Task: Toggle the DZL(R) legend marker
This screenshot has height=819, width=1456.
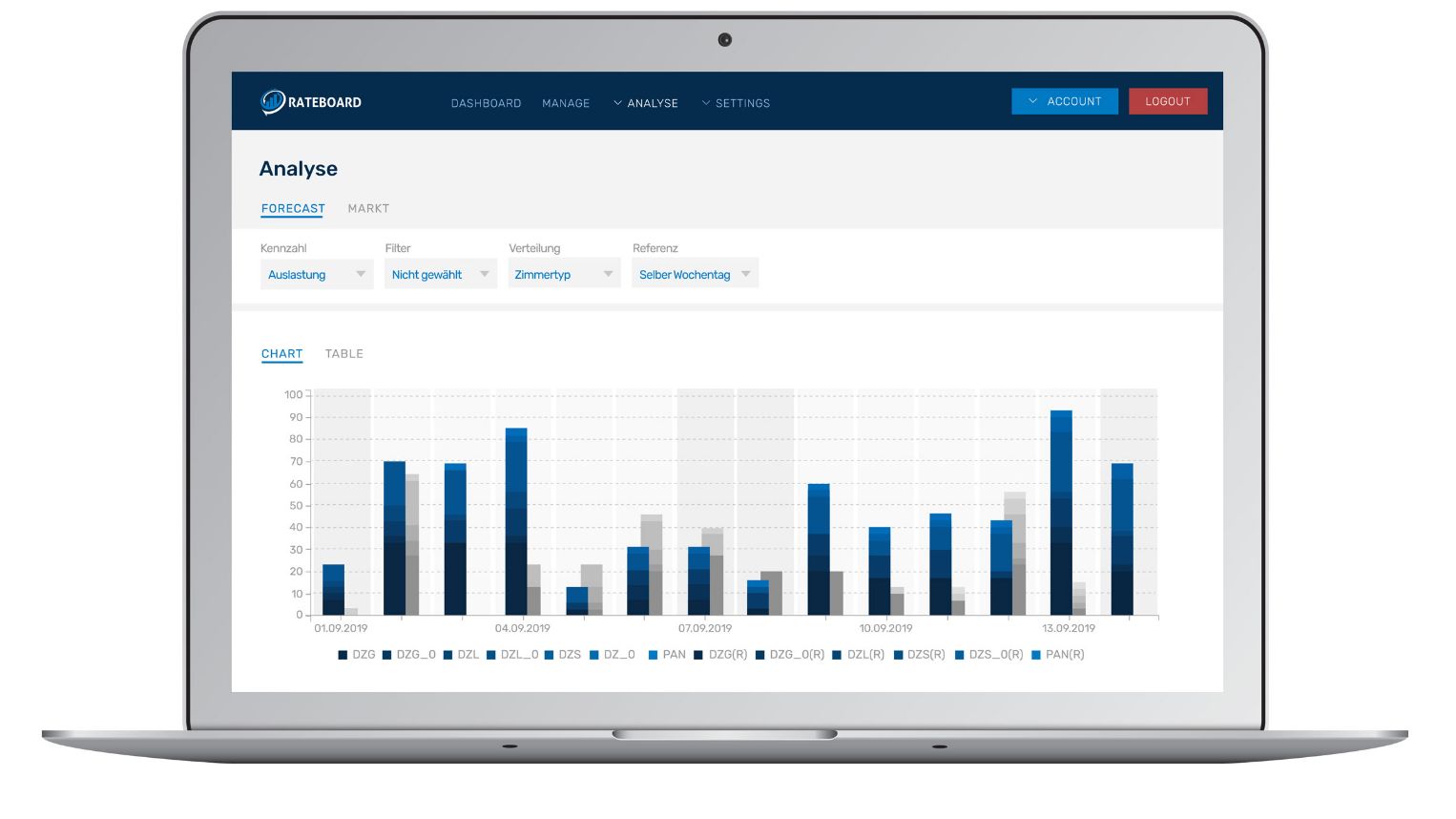Action: click(837, 655)
